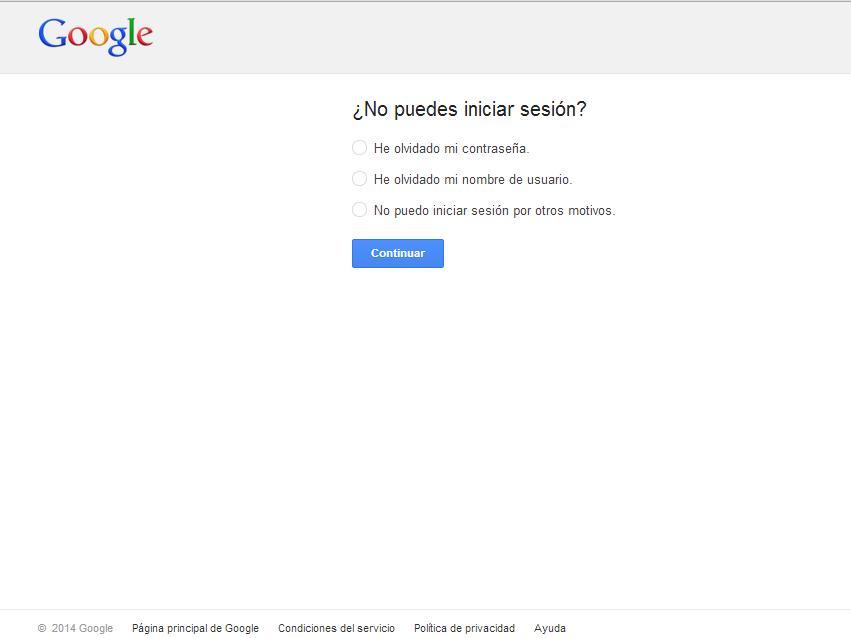The height and width of the screenshot is (638, 851).
Task: Click the Google logo in the header
Action: tap(95, 36)
